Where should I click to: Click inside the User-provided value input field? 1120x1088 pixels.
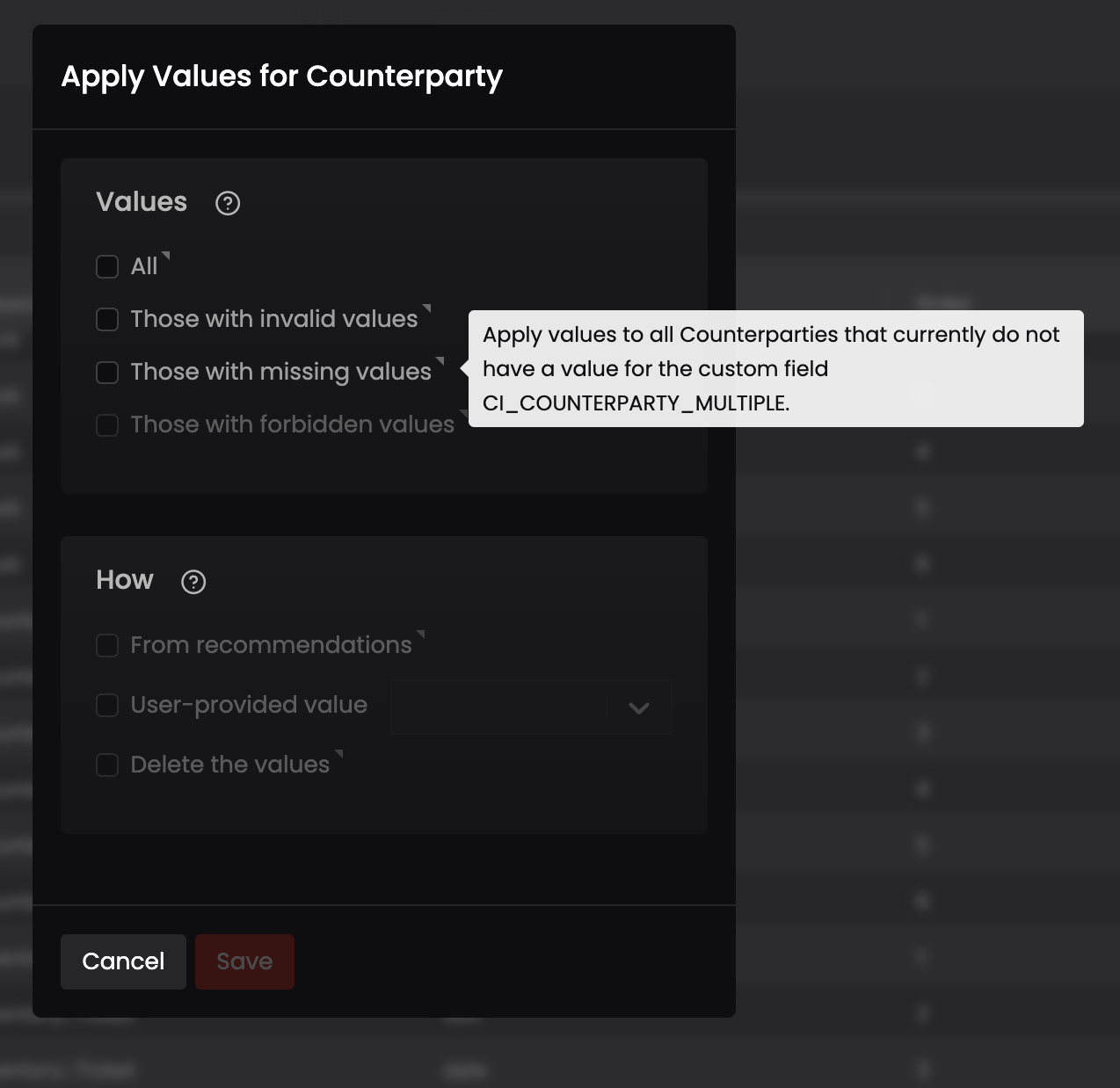tap(499, 707)
